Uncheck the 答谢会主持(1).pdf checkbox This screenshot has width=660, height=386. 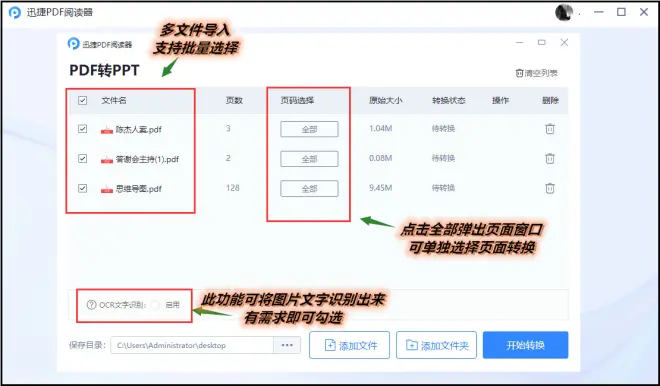(82, 159)
